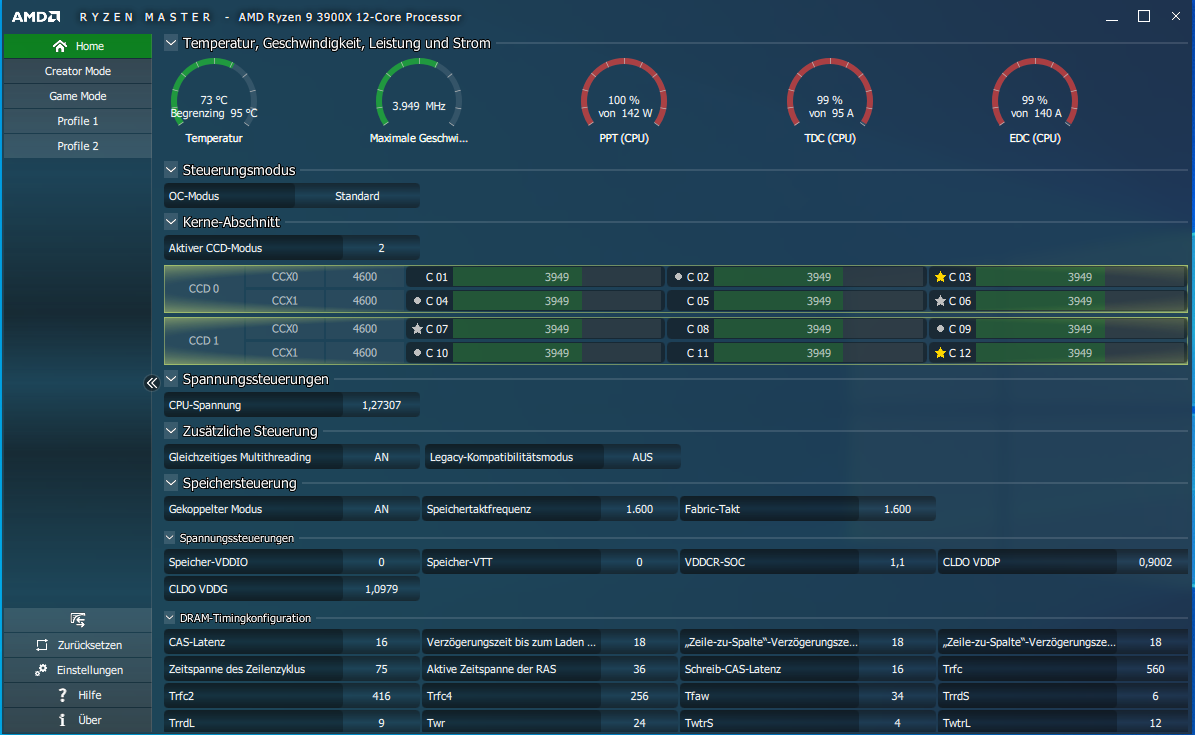Collapse the Steuerungsmodus section

[x=171, y=170]
